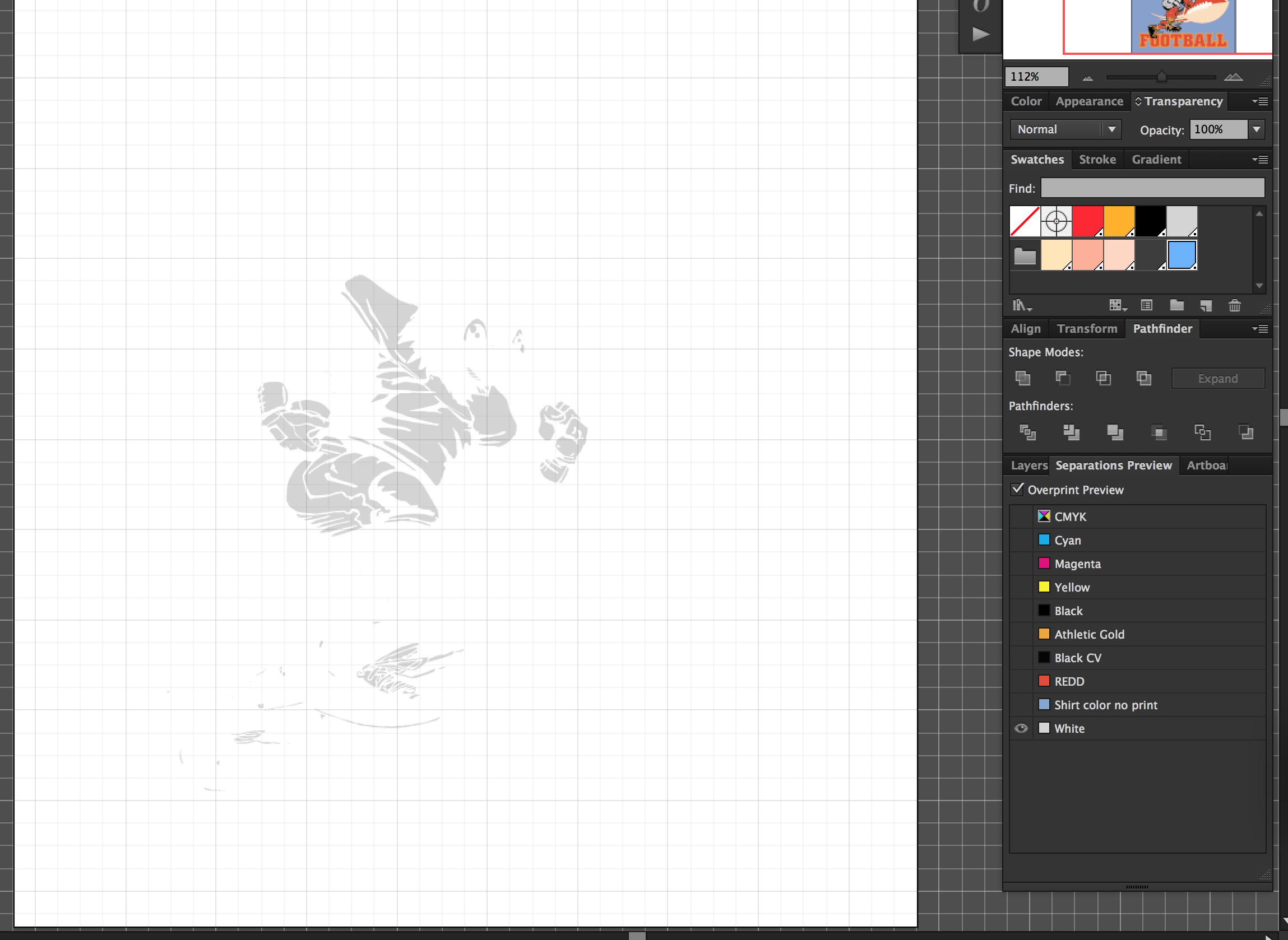Click the Merge pathfinder icon
This screenshot has height=940, width=1288.
1115,432
